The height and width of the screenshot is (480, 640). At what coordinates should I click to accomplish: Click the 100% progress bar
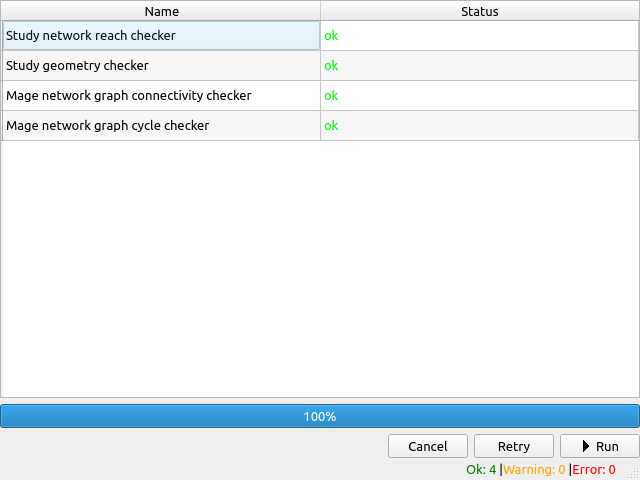click(319, 416)
